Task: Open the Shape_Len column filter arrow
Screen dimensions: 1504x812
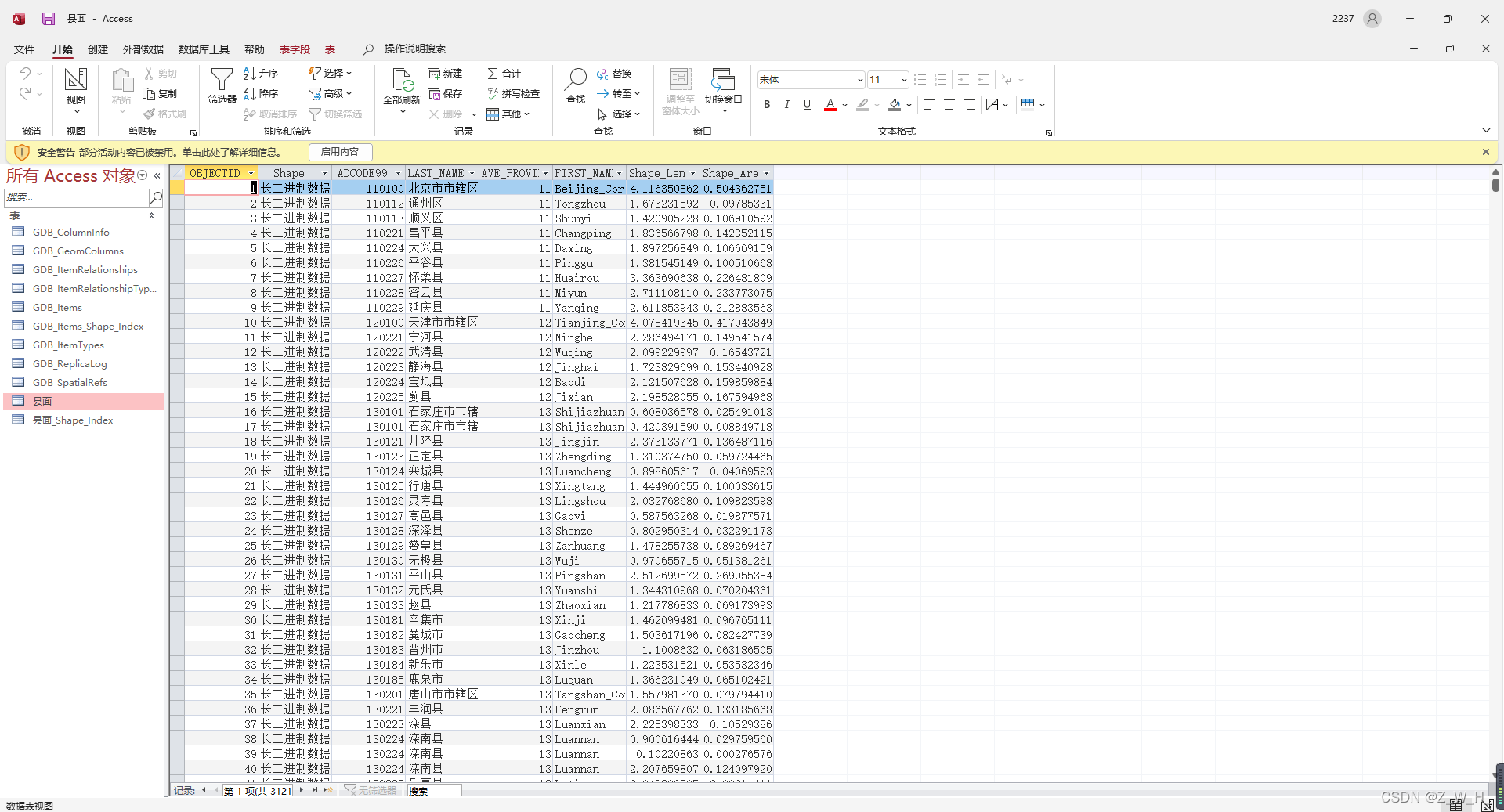Action: [x=693, y=173]
